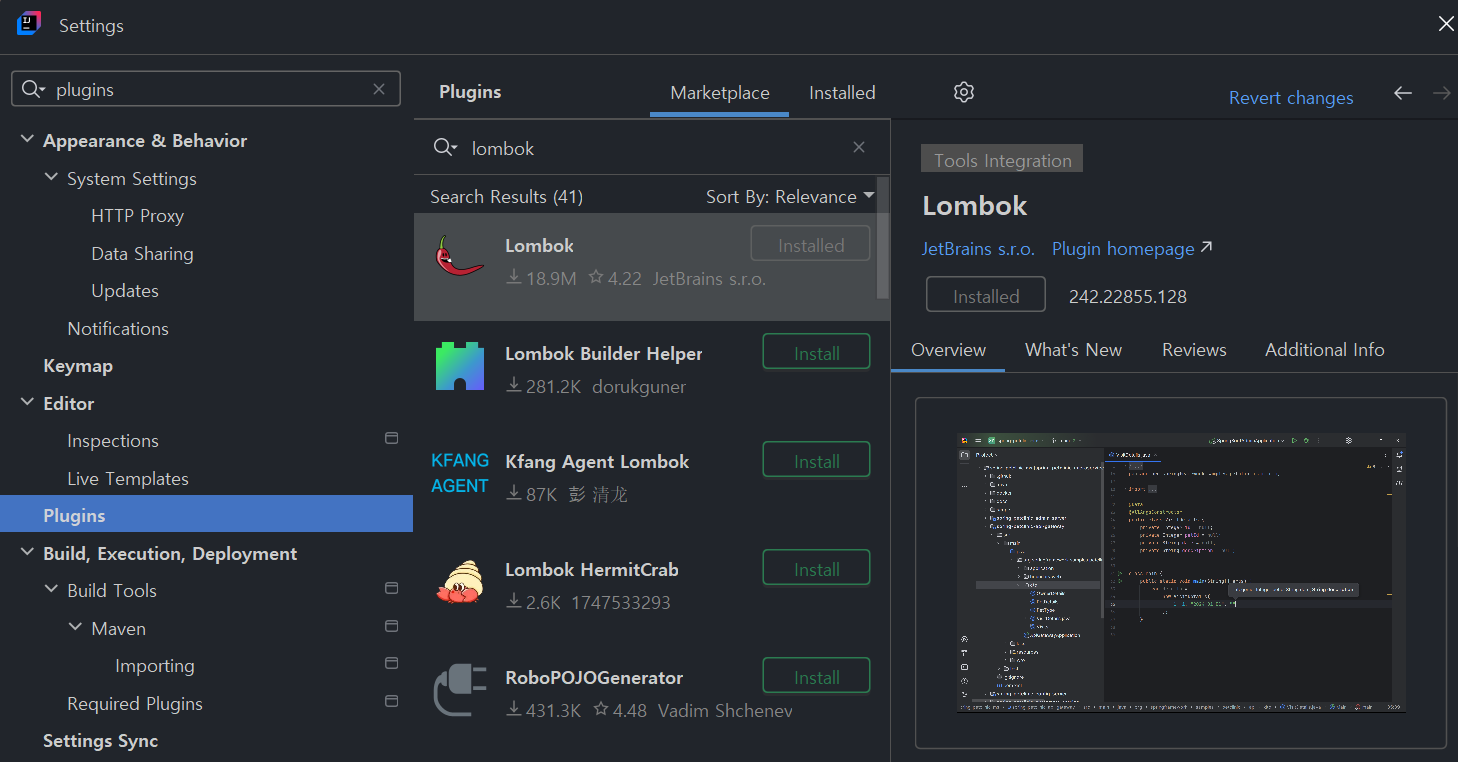Switch to the Installed tab

pyautogui.click(x=842, y=93)
